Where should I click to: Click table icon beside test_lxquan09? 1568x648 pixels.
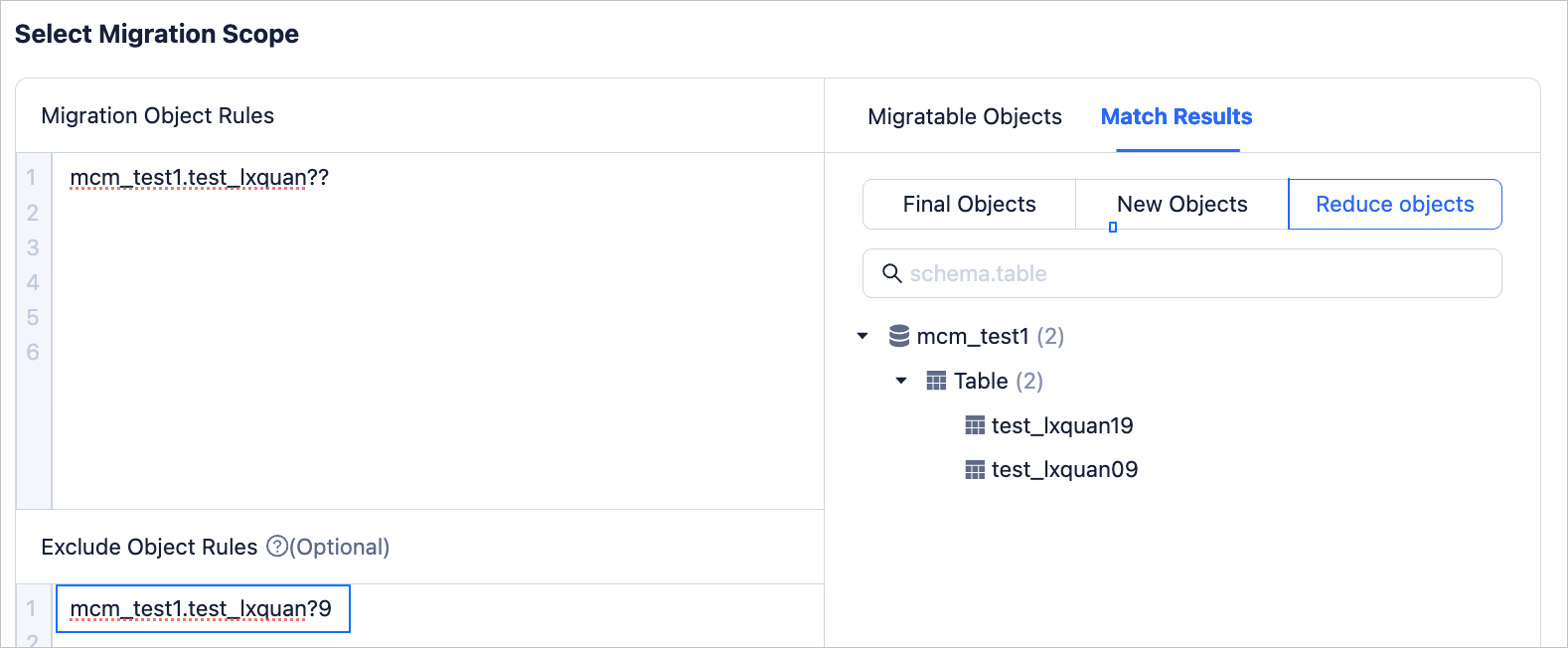pos(975,470)
